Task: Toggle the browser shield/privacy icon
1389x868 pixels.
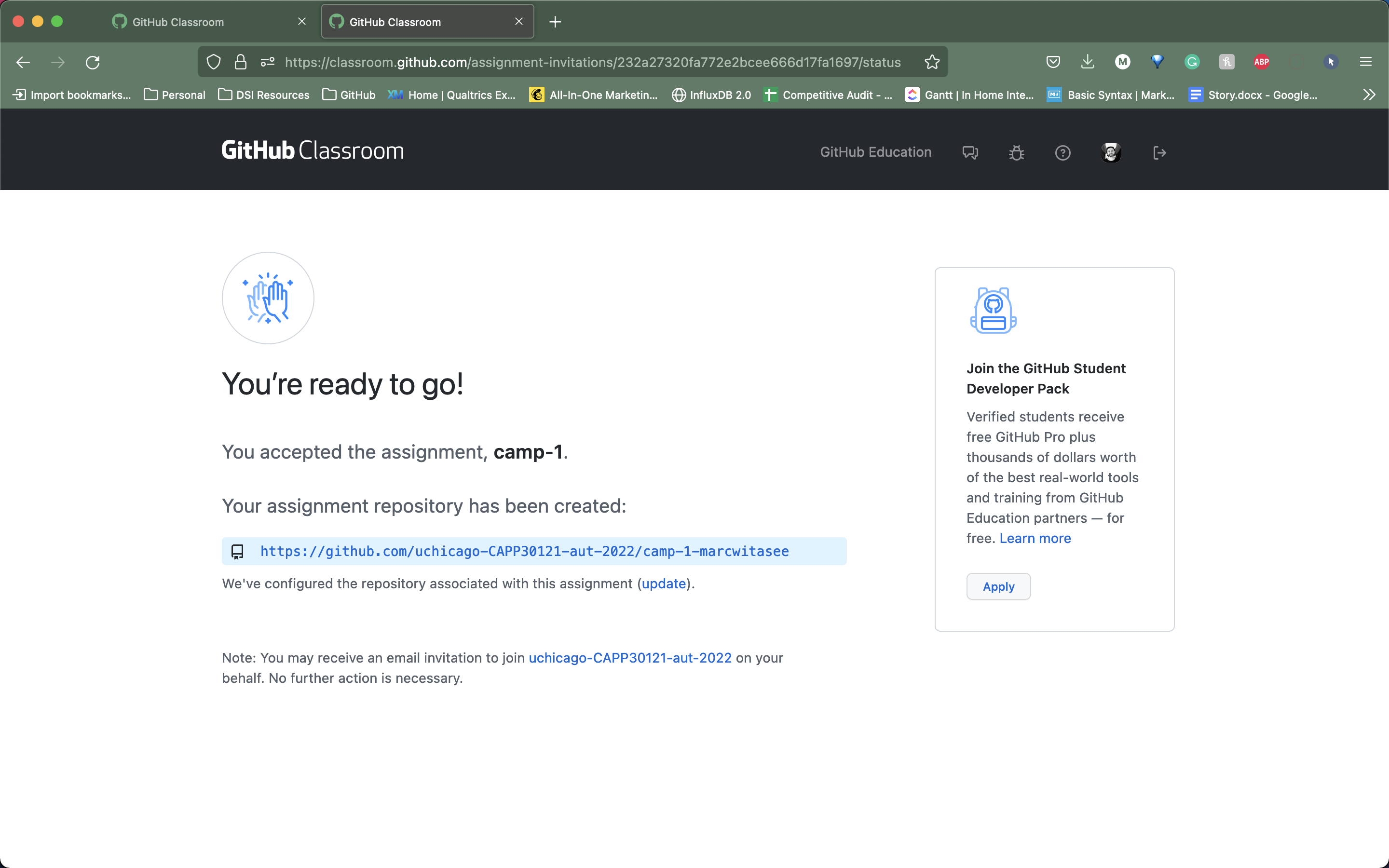Action: click(x=214, y=62)
